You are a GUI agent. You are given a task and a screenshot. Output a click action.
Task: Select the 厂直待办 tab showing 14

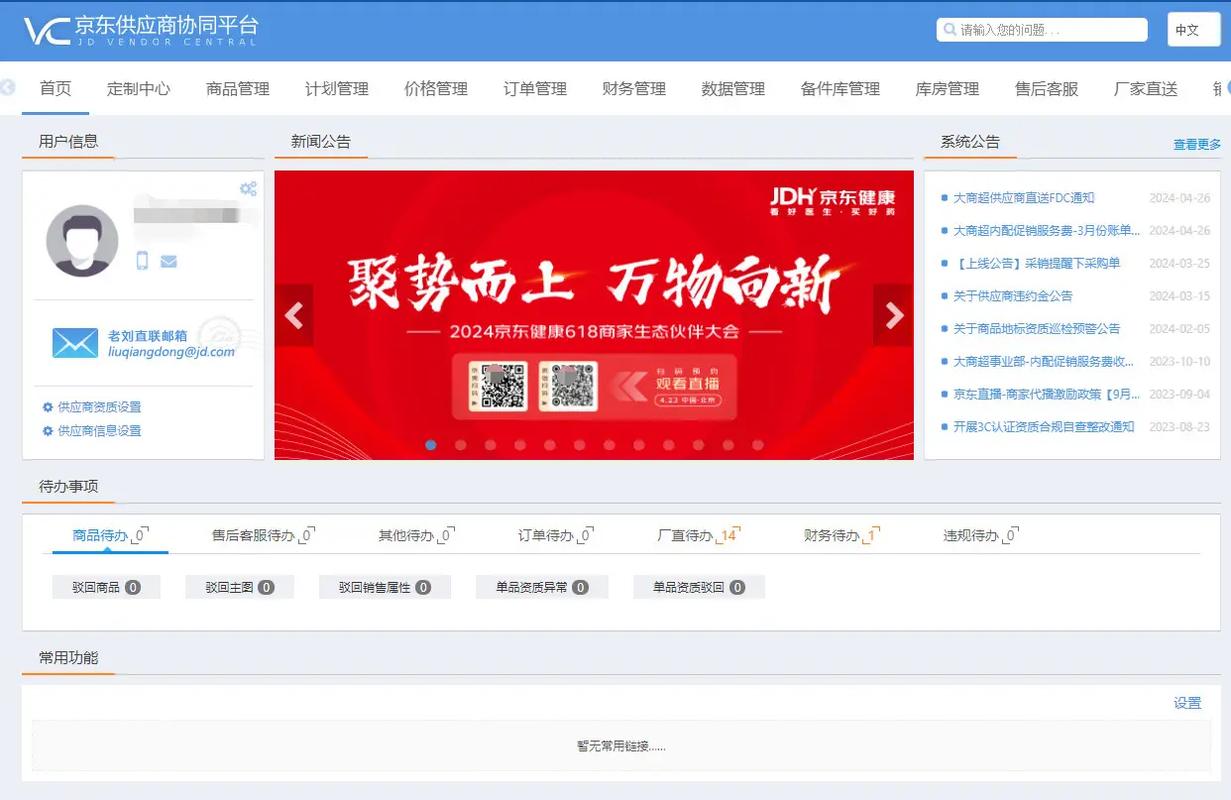click(x=699, y=536)
